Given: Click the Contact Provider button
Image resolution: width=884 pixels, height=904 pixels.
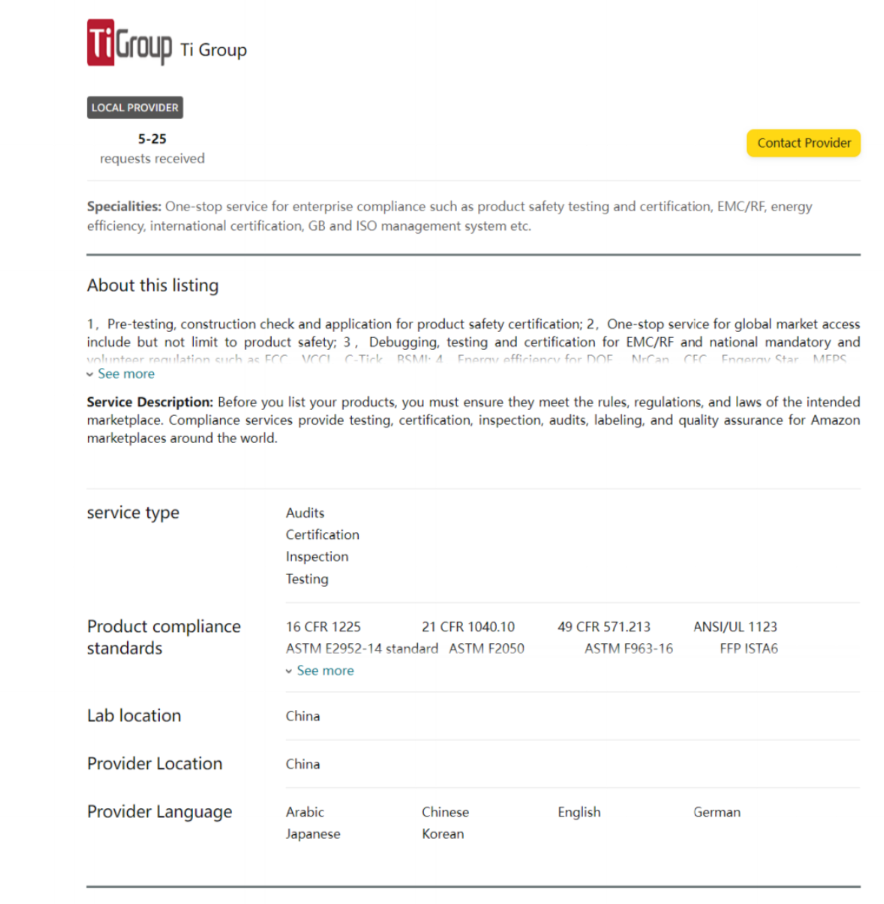Looking at the screenshot, I should point(803,143).
